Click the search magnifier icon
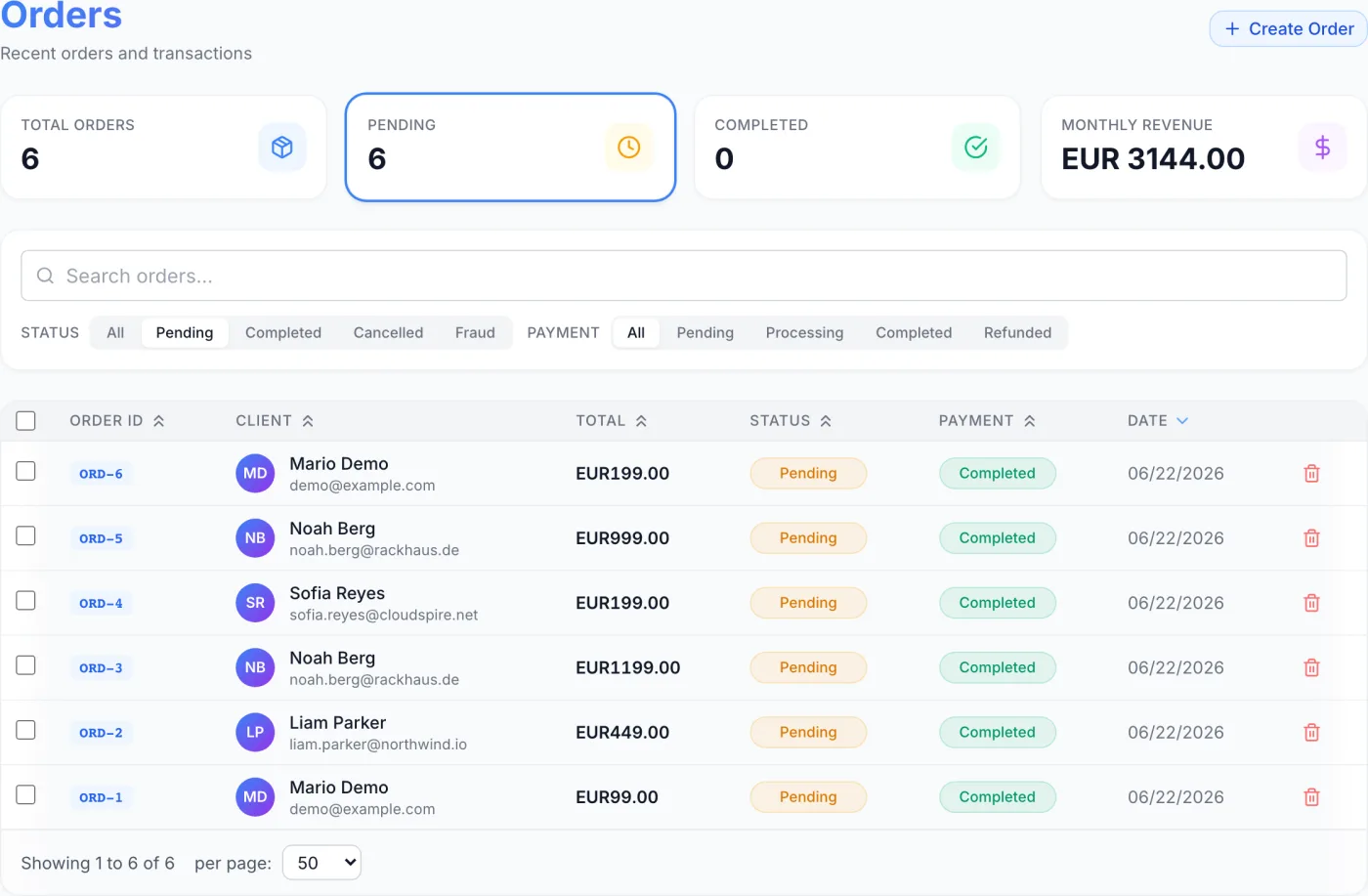 coord(45,277)
